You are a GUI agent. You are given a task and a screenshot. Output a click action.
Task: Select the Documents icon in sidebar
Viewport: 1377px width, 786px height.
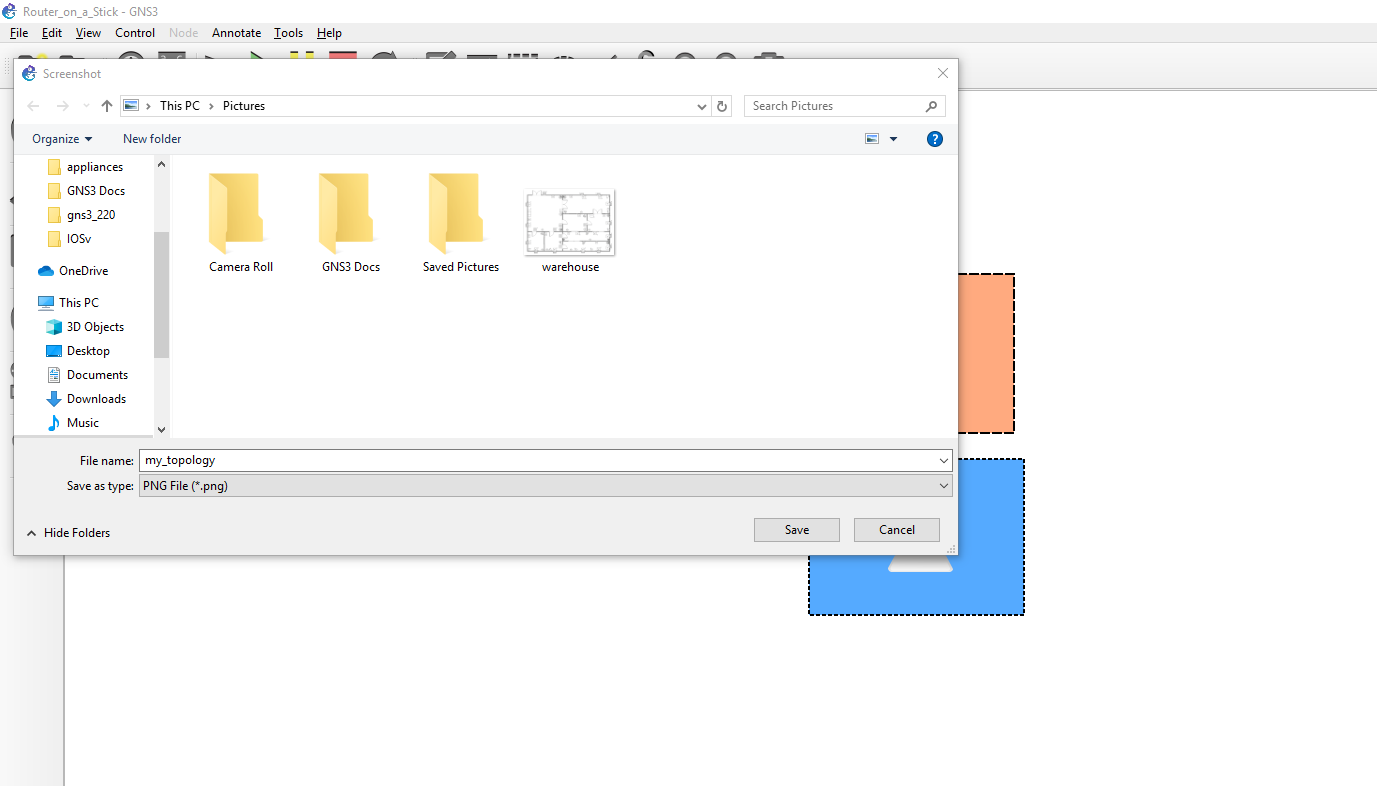tap(54, 375)
